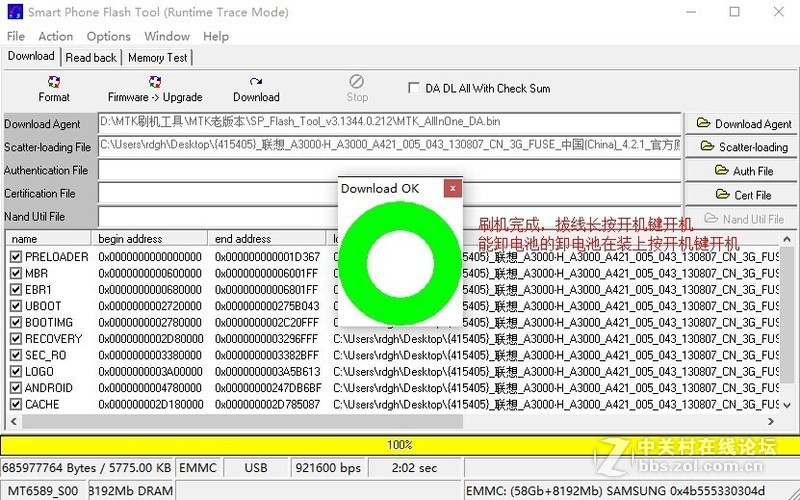
Task: Click the RECOVERY file location path
Action: pos(556,338)
